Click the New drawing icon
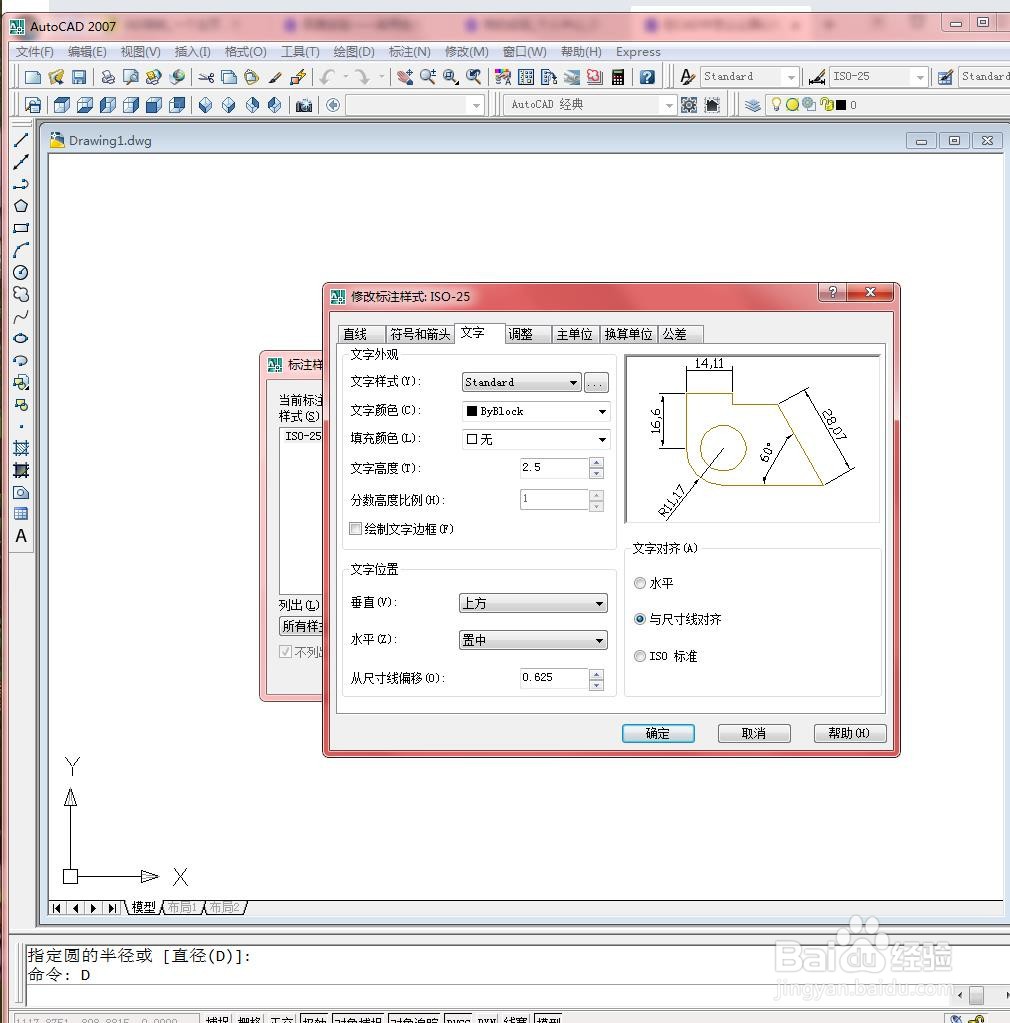 click(33, 77)
